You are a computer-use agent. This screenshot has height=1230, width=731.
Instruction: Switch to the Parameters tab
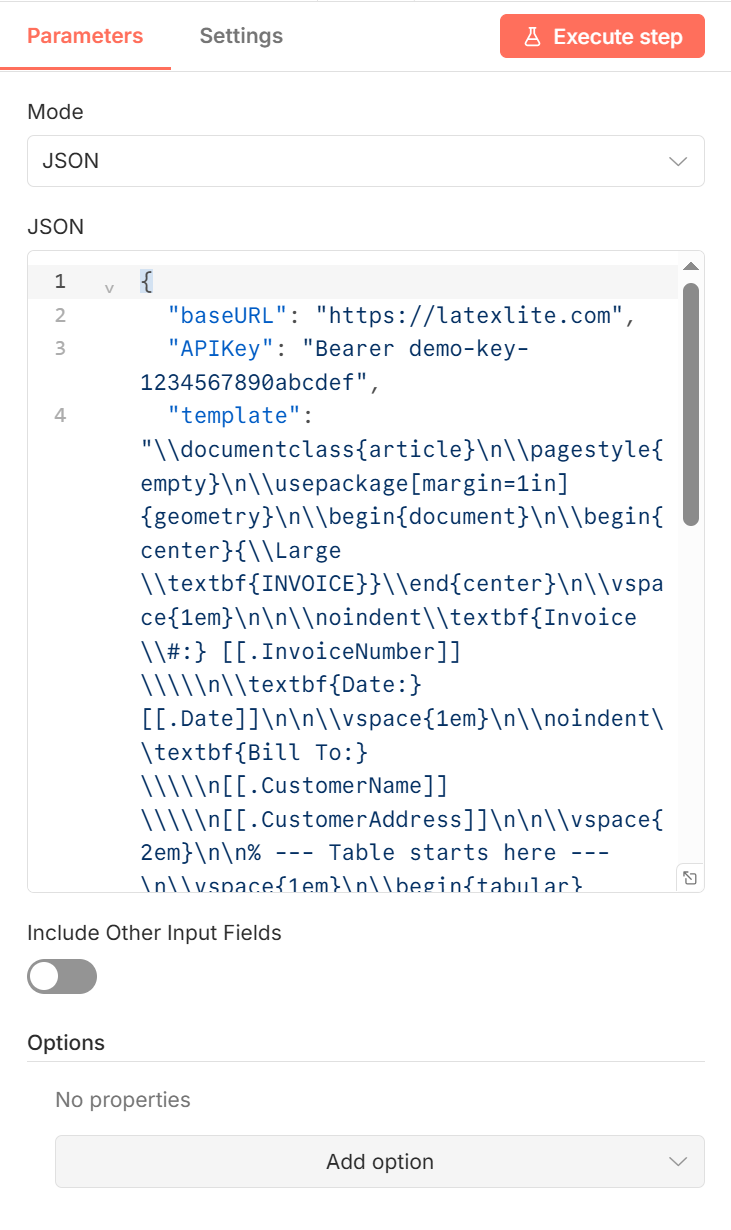85,36
